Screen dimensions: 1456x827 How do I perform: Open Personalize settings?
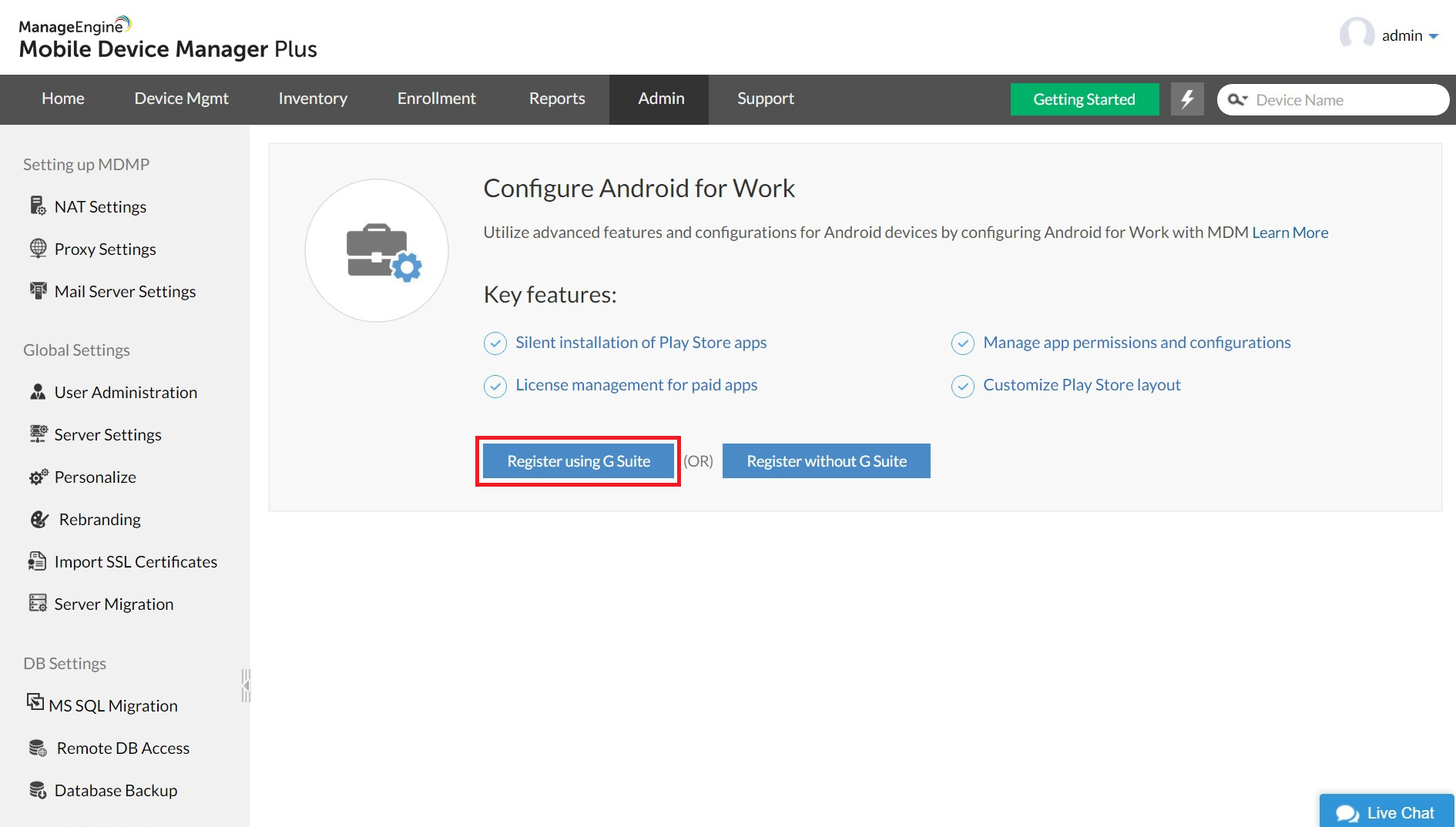pyautogui.click(x=95, y=477)
